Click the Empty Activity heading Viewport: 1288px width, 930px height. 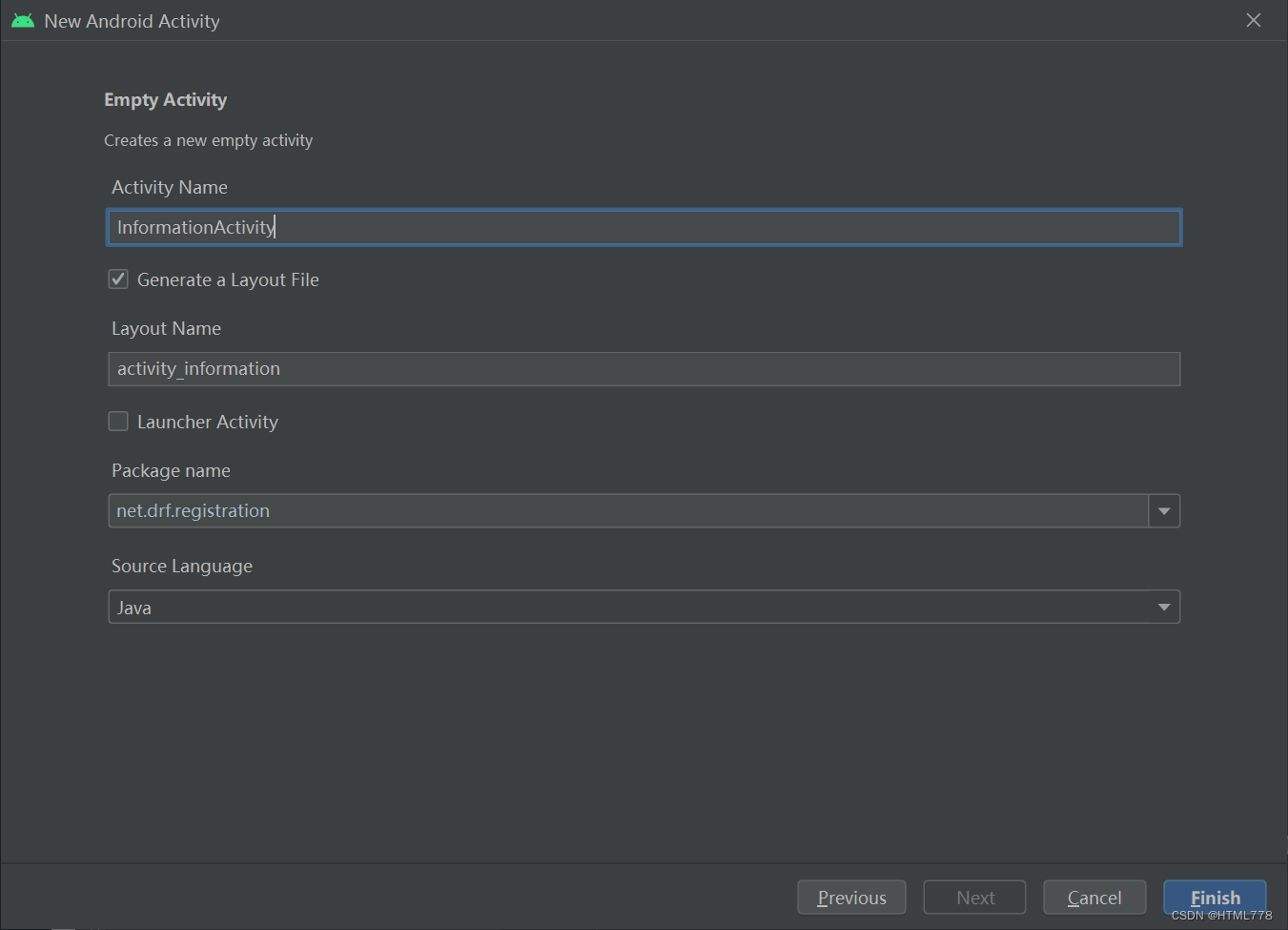(x=166, y=100)
